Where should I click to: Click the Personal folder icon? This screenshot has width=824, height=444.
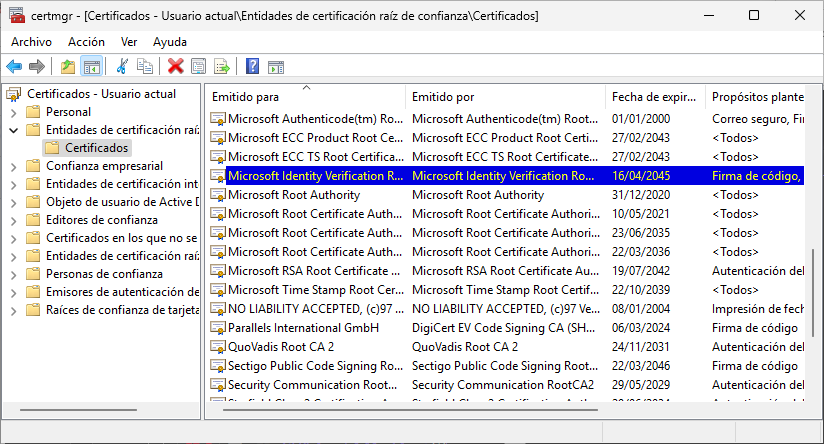pyautogui.click(x=34, y=112)
